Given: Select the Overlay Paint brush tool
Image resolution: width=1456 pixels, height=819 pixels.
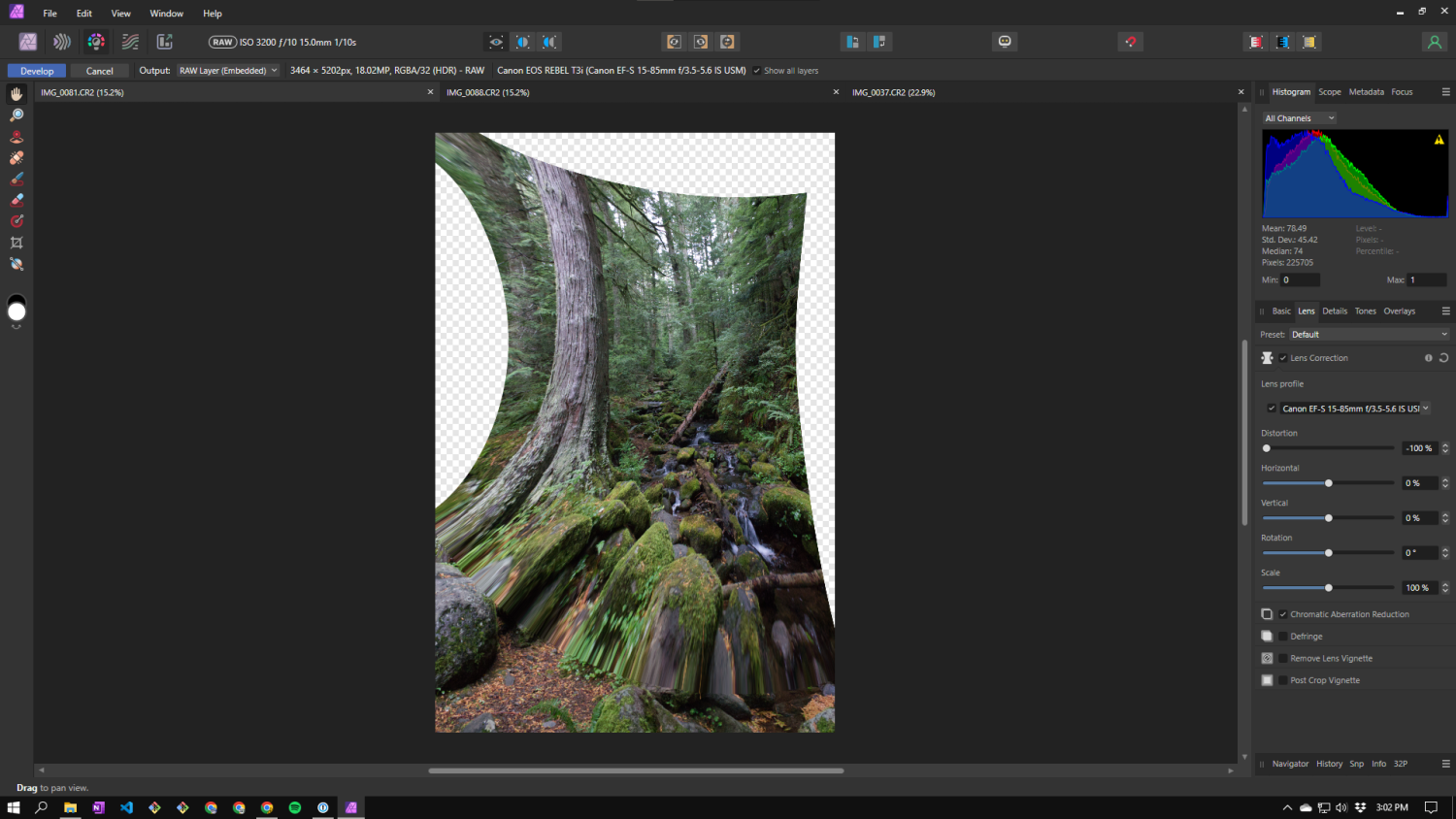Looking at the screenshot, I should [x=17, y=180].
